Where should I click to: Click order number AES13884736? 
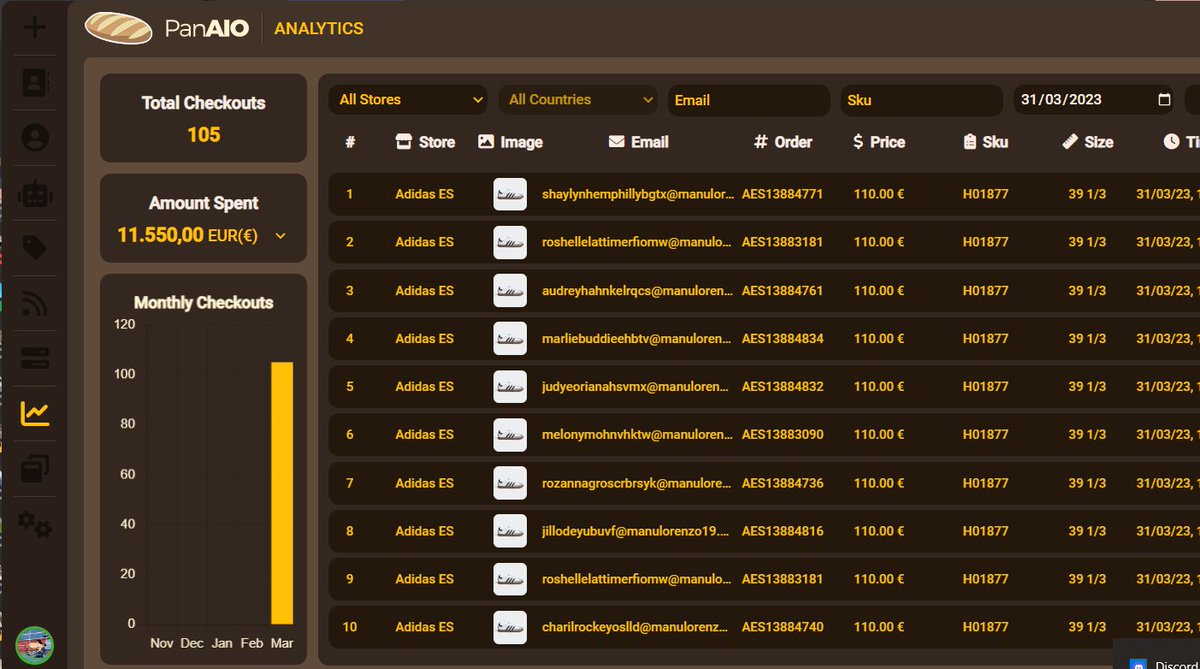coord(783,483)
